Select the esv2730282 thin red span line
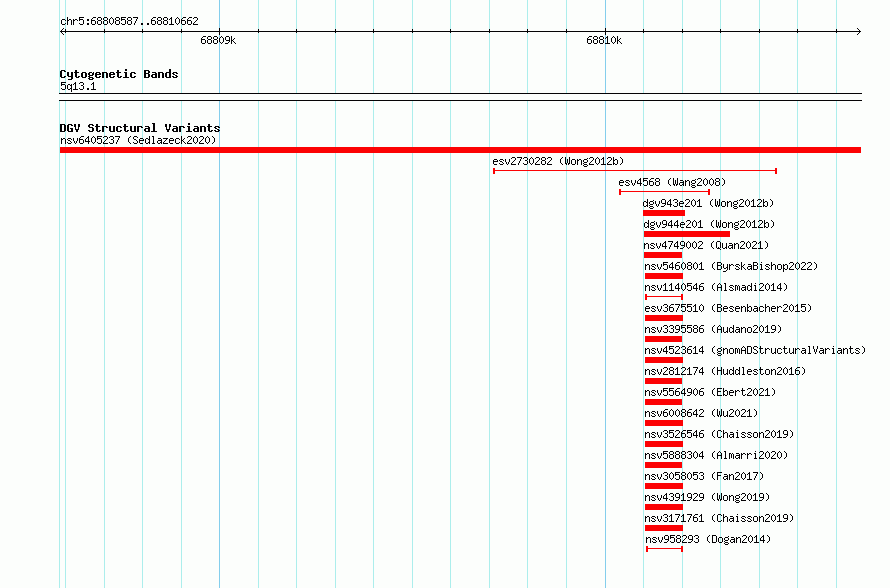 [635, 171]
